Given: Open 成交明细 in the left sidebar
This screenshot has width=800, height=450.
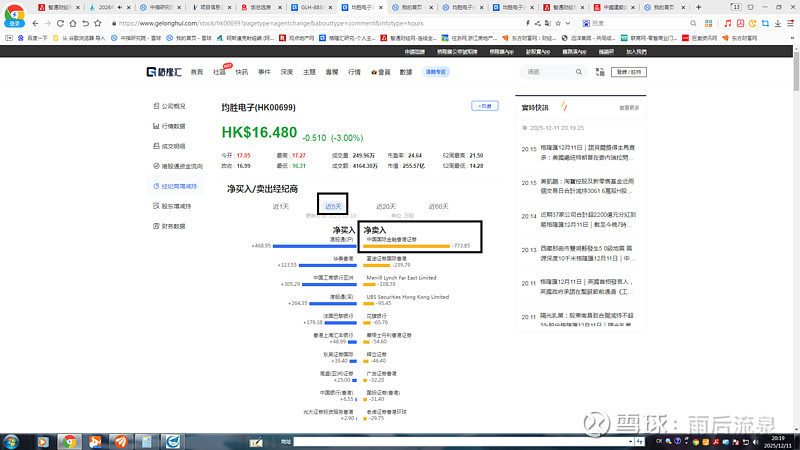Looking at the screenshot, I should pos(169,146).
